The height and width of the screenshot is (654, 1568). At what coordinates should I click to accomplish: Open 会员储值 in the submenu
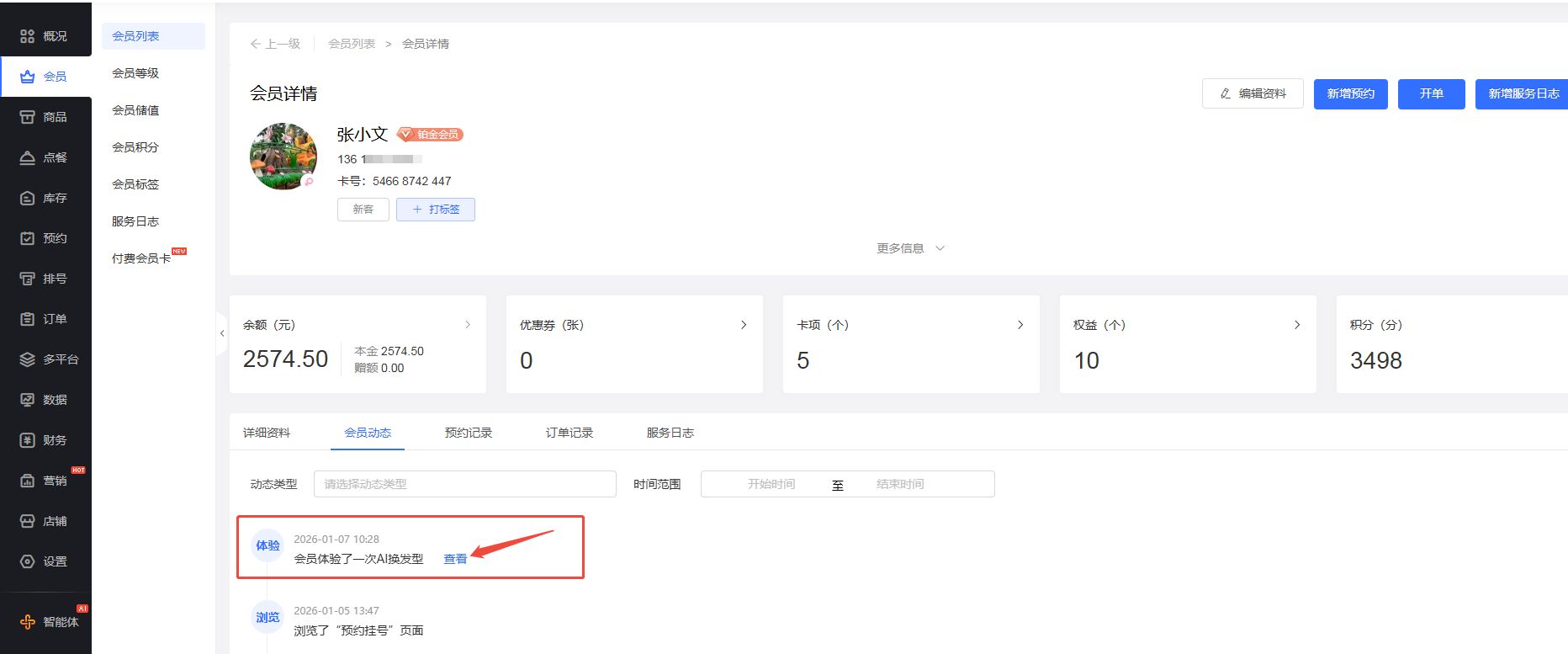click(135, 110)
